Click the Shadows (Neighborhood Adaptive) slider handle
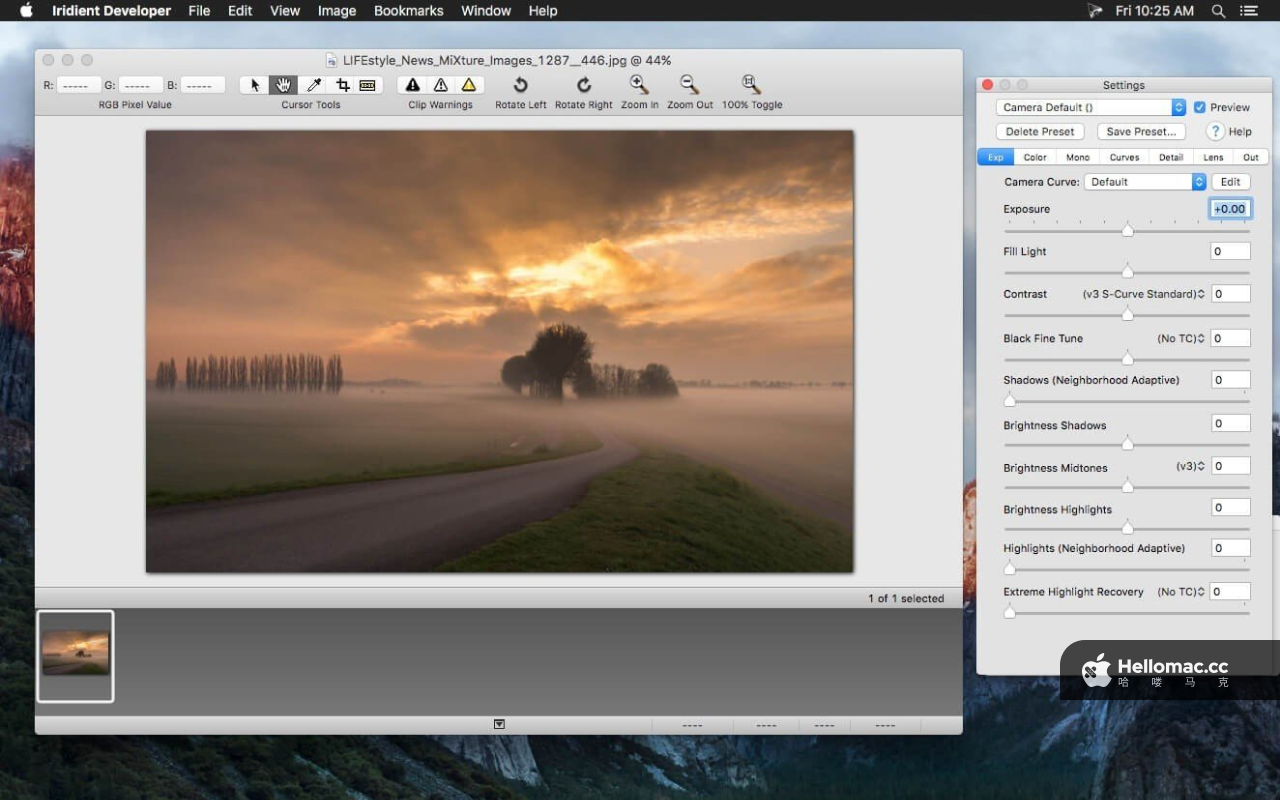The height and width of the screenshot is (800, 1280). (1009, 401)
